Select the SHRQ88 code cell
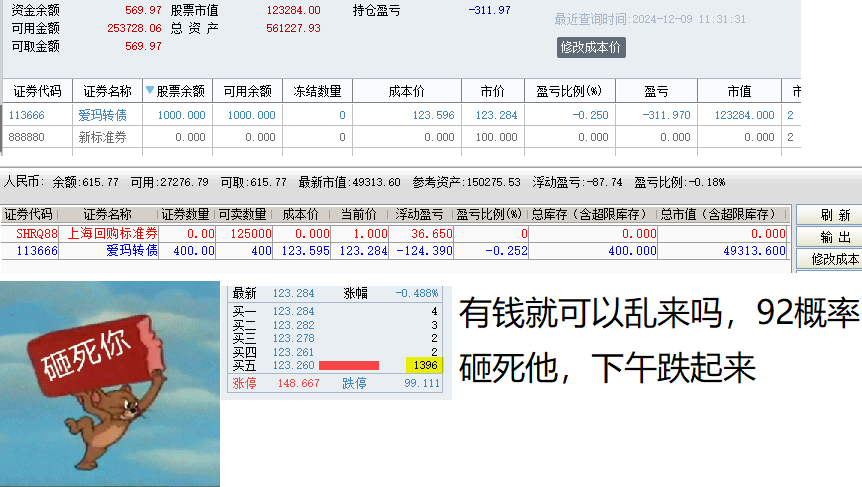 pos(37,234)
